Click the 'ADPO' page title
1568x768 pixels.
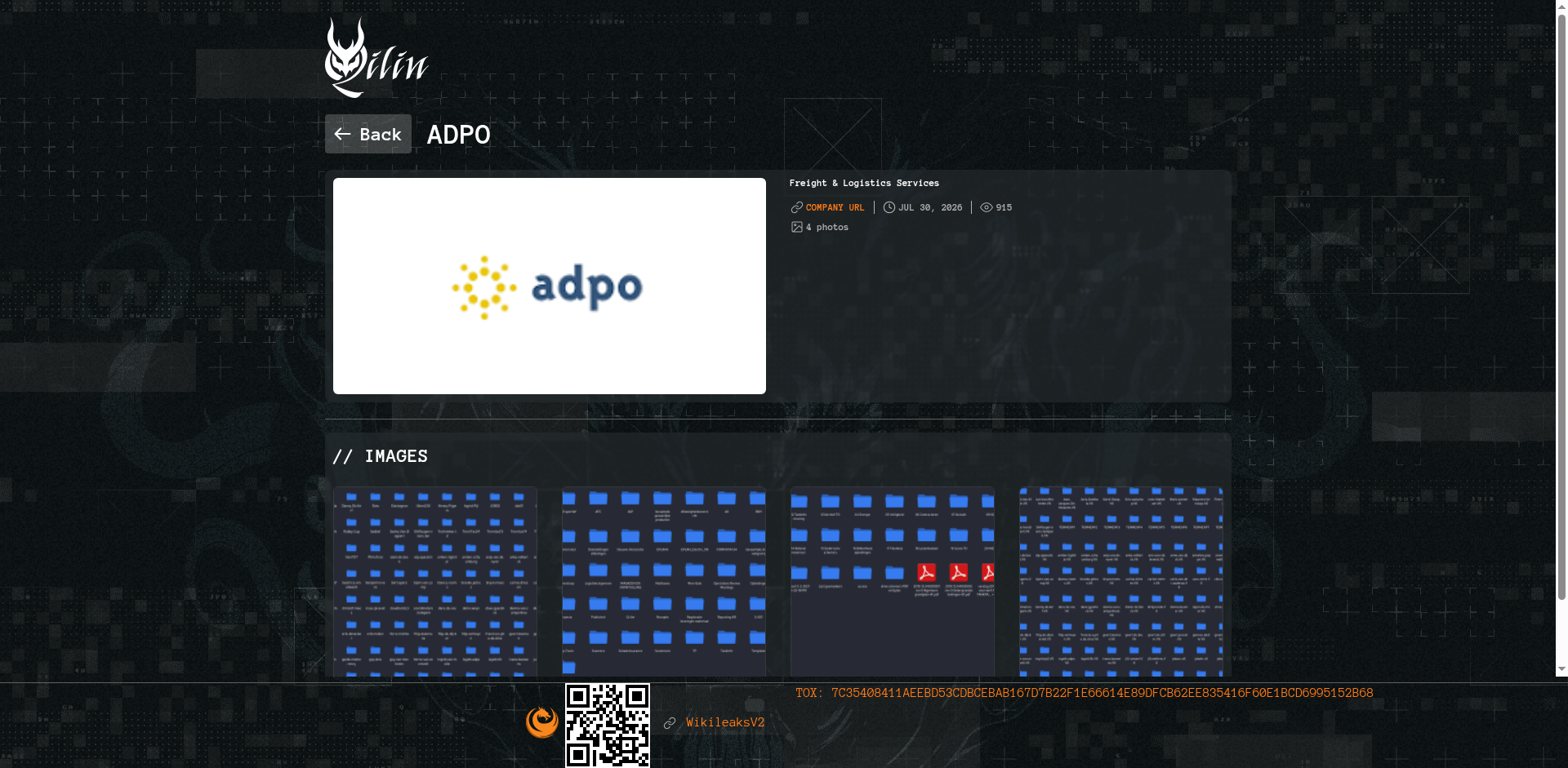(459, 135)
